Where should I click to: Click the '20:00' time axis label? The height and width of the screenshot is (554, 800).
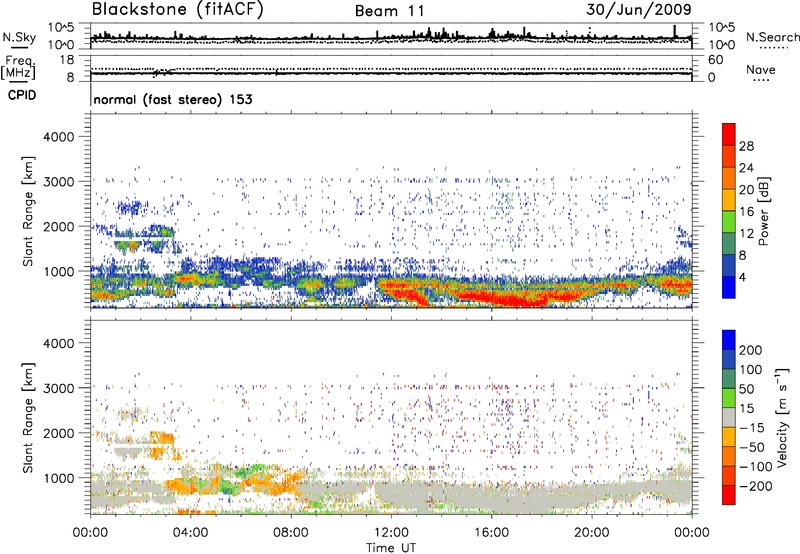(591, 533)
